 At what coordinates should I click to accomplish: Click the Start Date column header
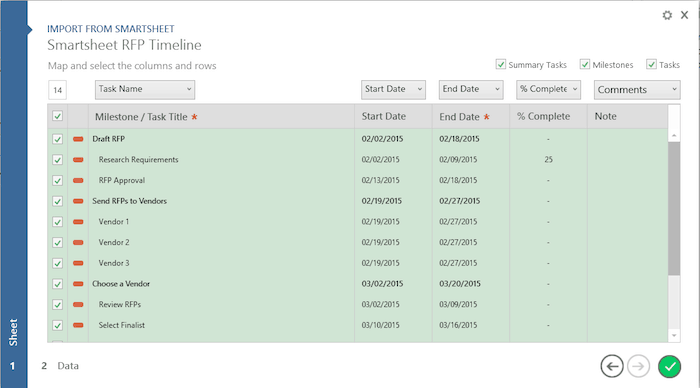point(393,117)
